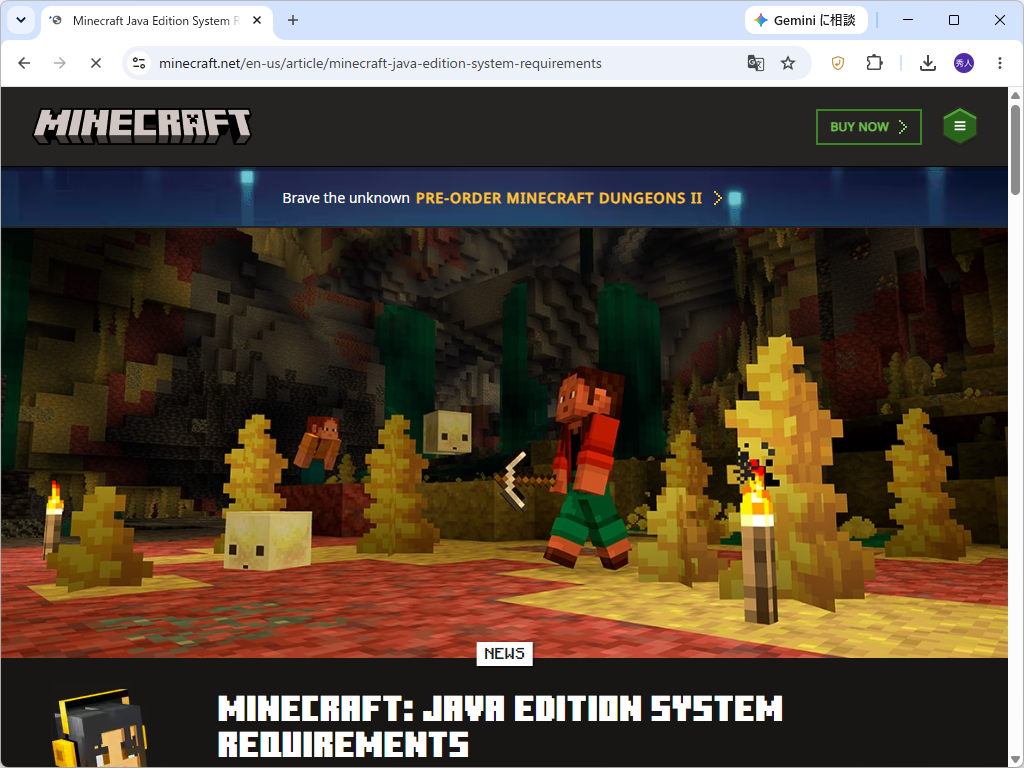Viewport: 1024px width, 768px height.
Task: Click the URL address field
Action: (x=449, y=63)
